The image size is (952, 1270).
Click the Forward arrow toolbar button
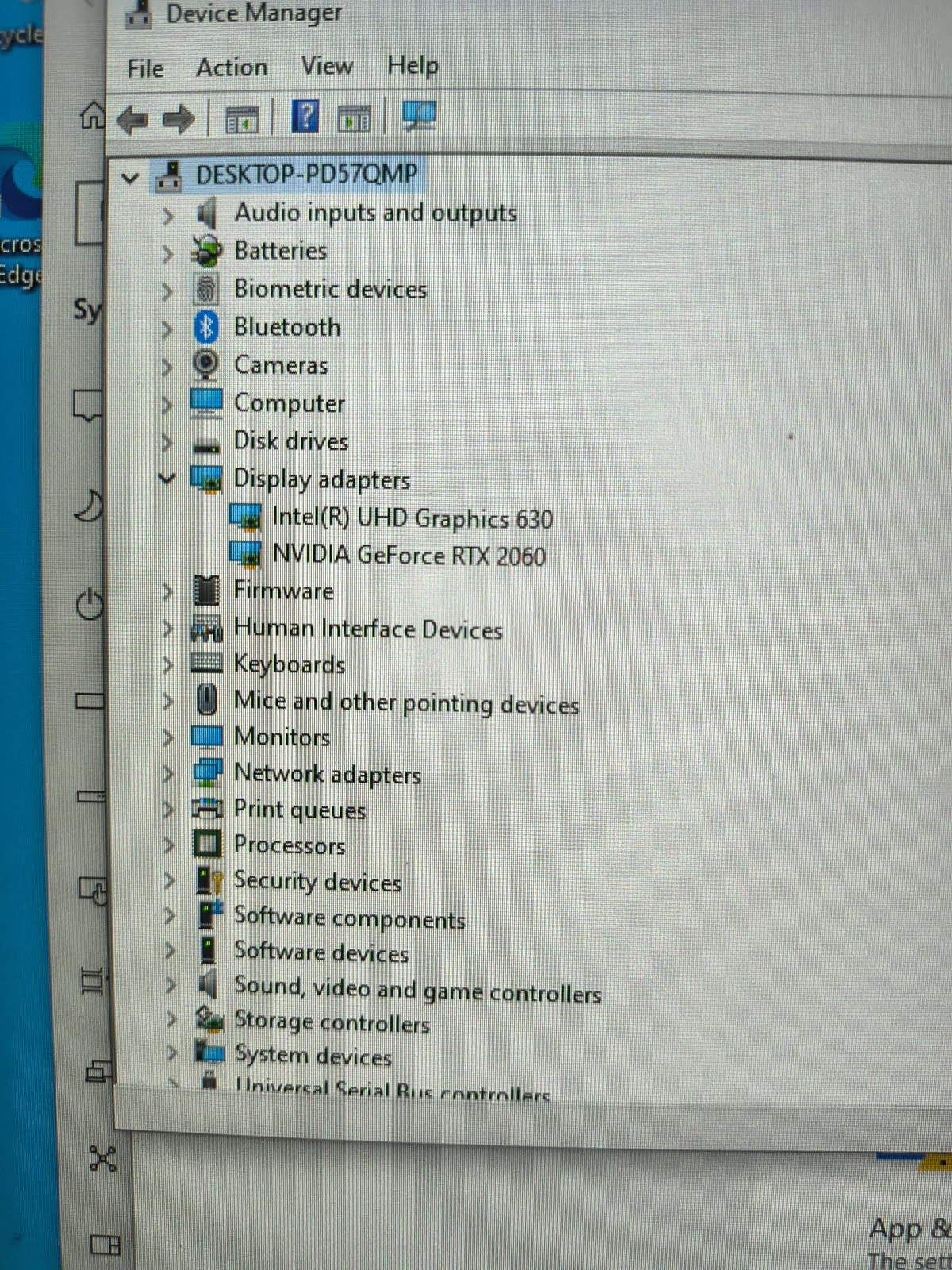coord(178,120)
